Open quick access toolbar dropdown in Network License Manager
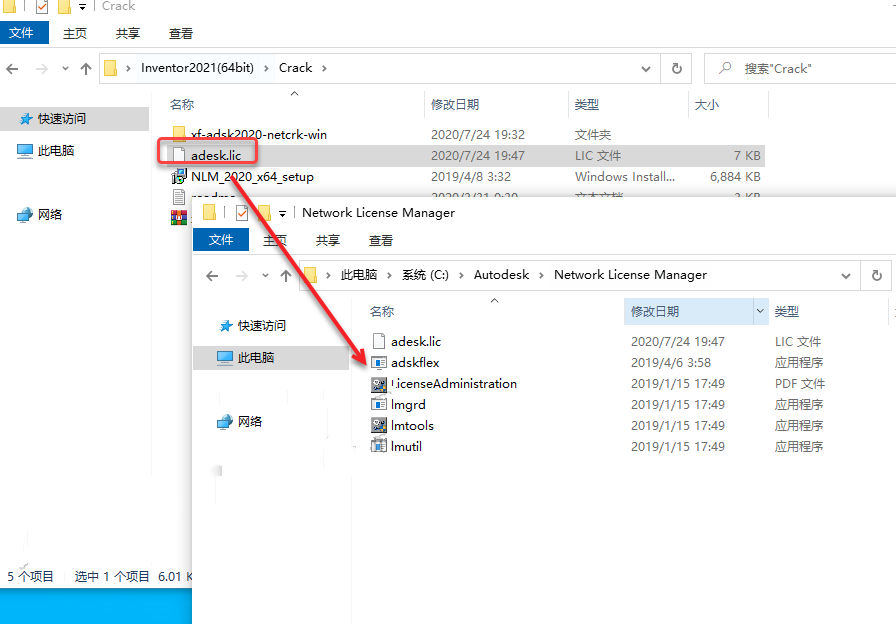Screen dimensions: 896x624 (282, 214)
